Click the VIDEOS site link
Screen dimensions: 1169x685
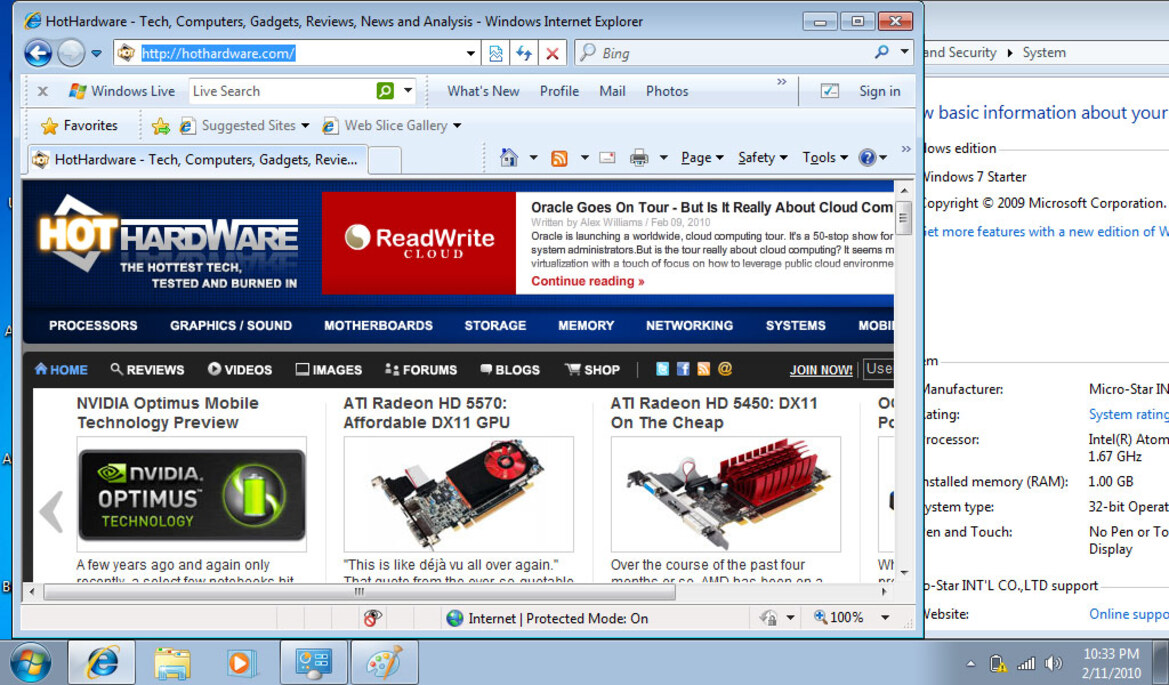tap(240, 370)
